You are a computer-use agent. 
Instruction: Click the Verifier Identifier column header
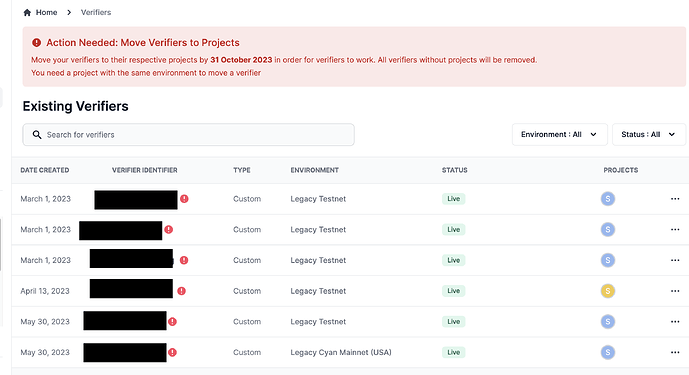pos(145,170)
